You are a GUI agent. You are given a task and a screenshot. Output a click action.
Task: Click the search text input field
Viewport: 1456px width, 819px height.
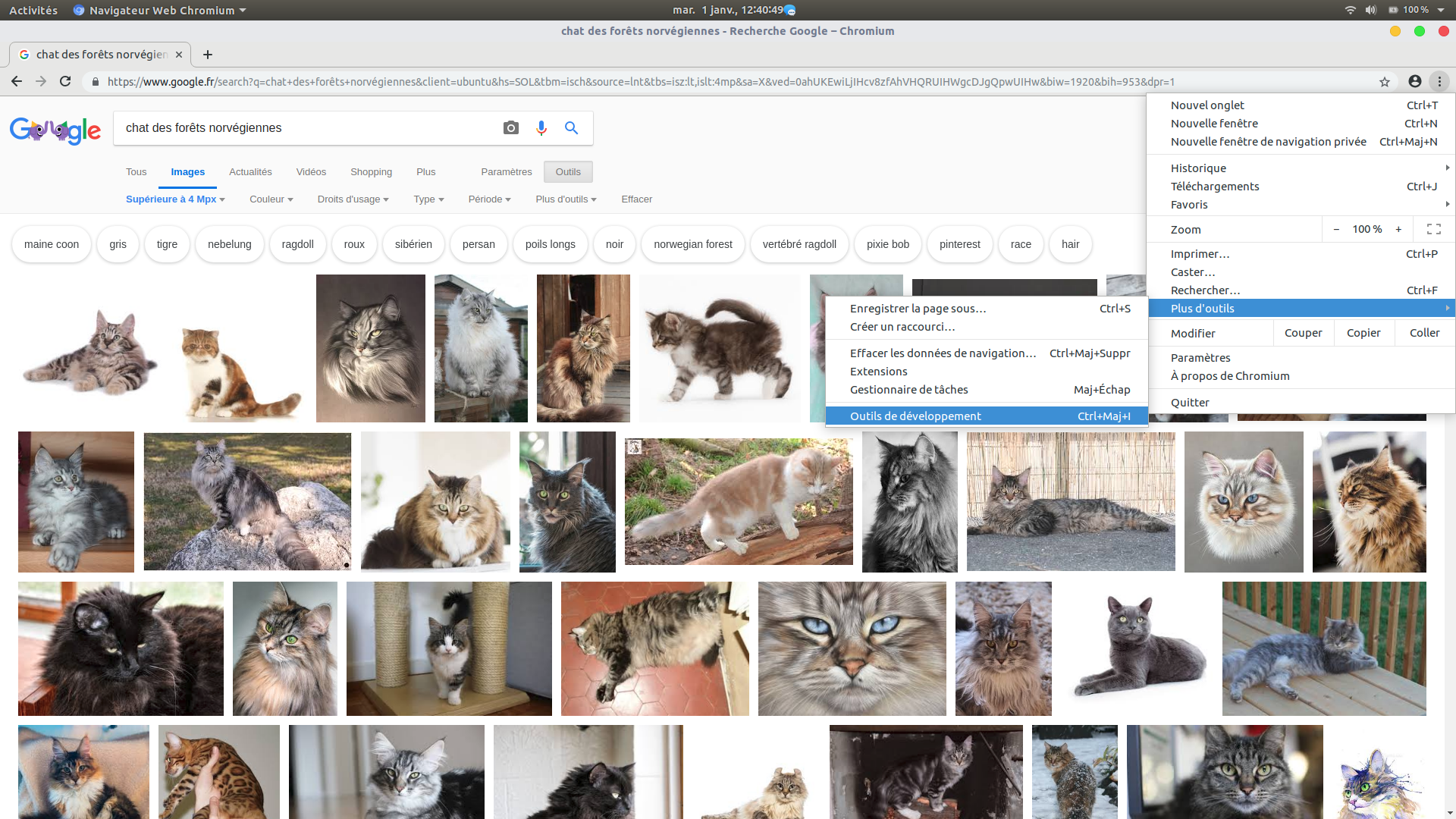(303, 128)
